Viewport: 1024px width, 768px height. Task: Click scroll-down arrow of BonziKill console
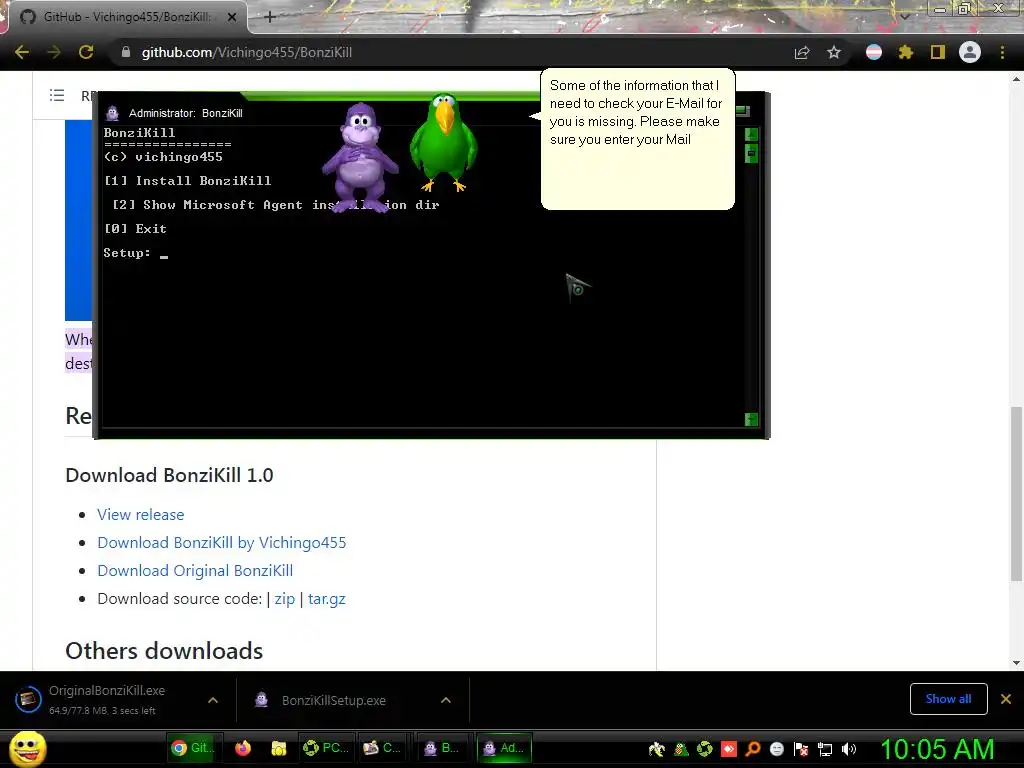pyautogui.click(x=751, y=420)
